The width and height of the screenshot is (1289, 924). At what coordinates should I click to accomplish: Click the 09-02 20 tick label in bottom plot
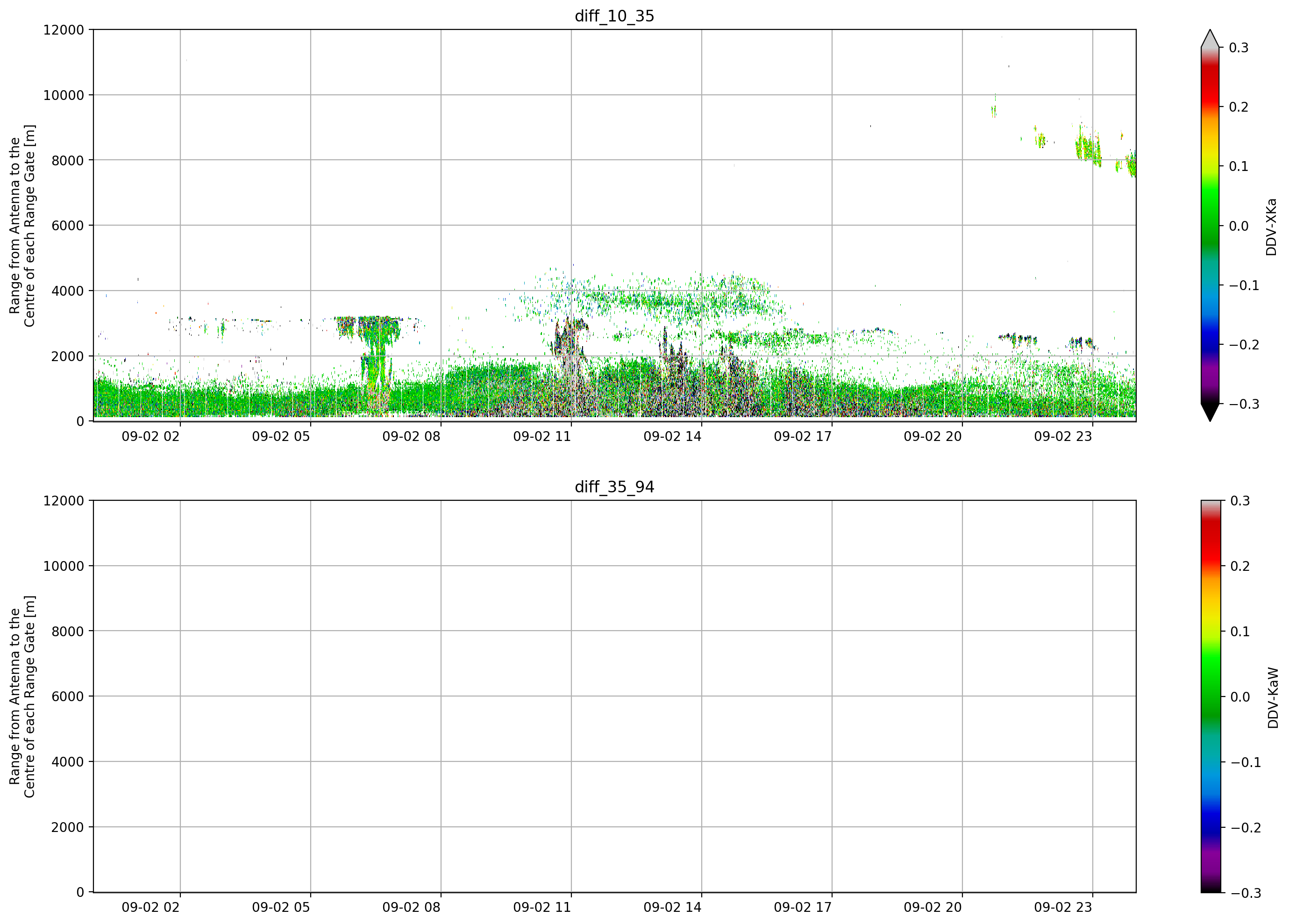(933, 908)
